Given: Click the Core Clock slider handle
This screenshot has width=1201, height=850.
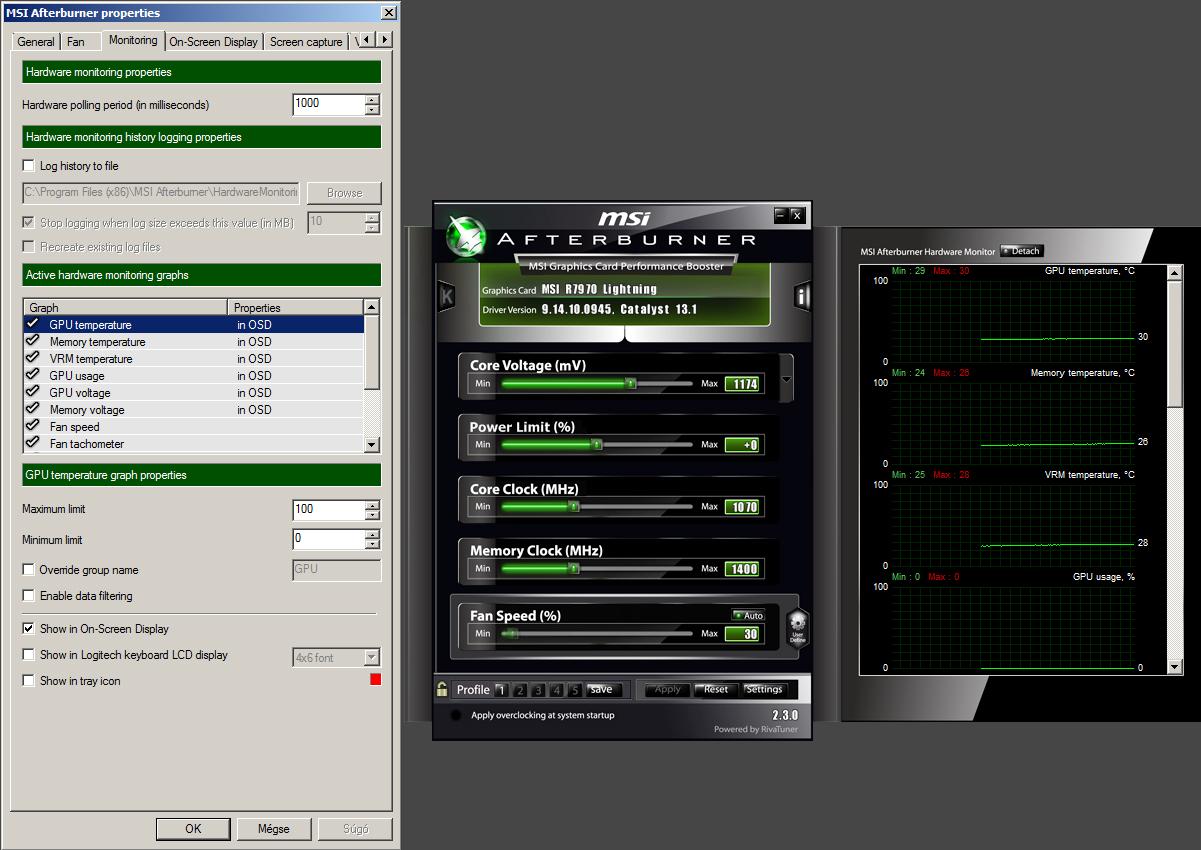Looking at the screenshot, I should tap(573, 507).
